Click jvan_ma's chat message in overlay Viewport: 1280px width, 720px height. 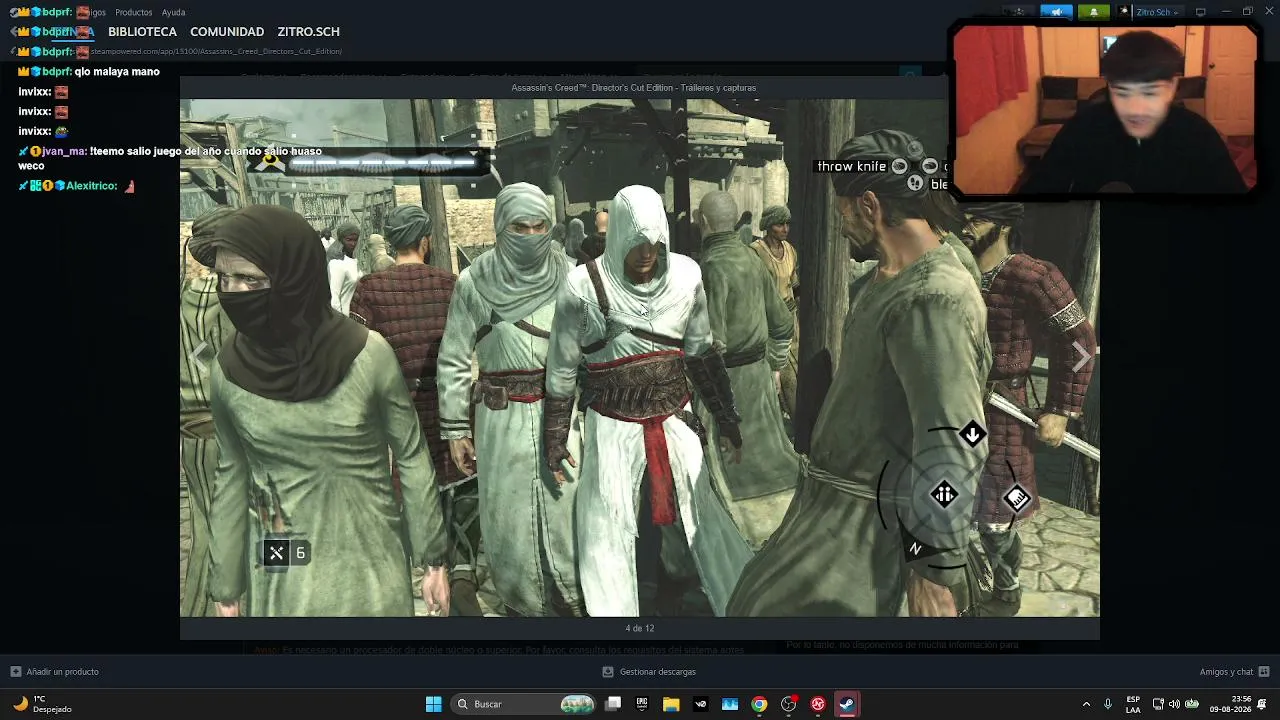170,158
